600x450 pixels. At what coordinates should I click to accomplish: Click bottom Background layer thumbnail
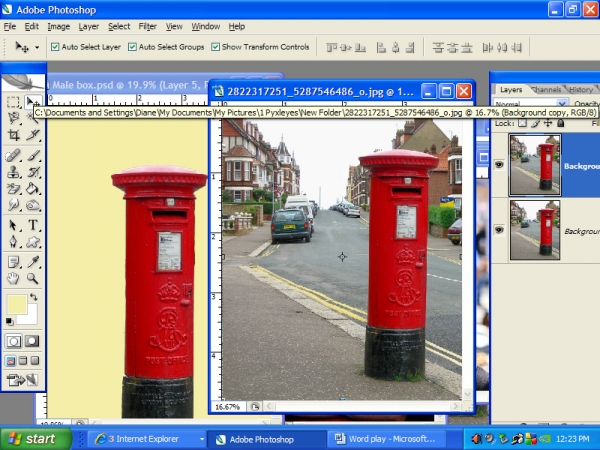pos(535,230)
